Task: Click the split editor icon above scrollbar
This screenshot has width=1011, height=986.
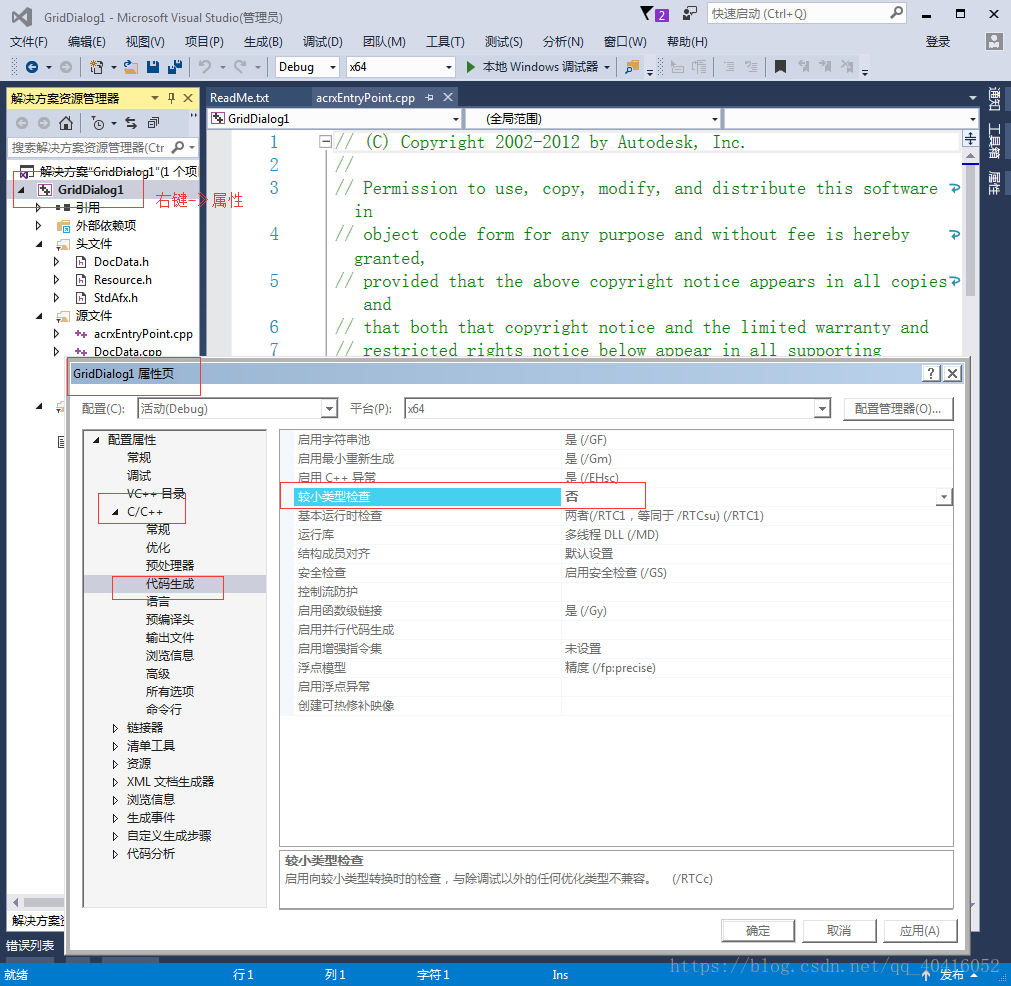Action: [x=970, y=138]
